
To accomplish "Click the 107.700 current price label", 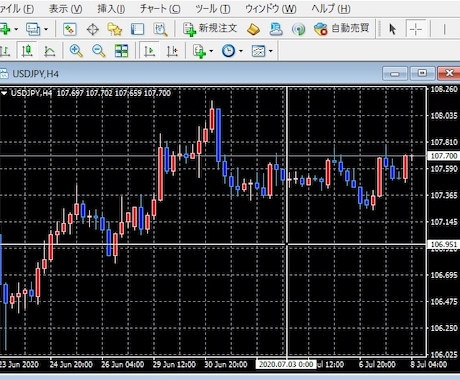I will (444, 156).
